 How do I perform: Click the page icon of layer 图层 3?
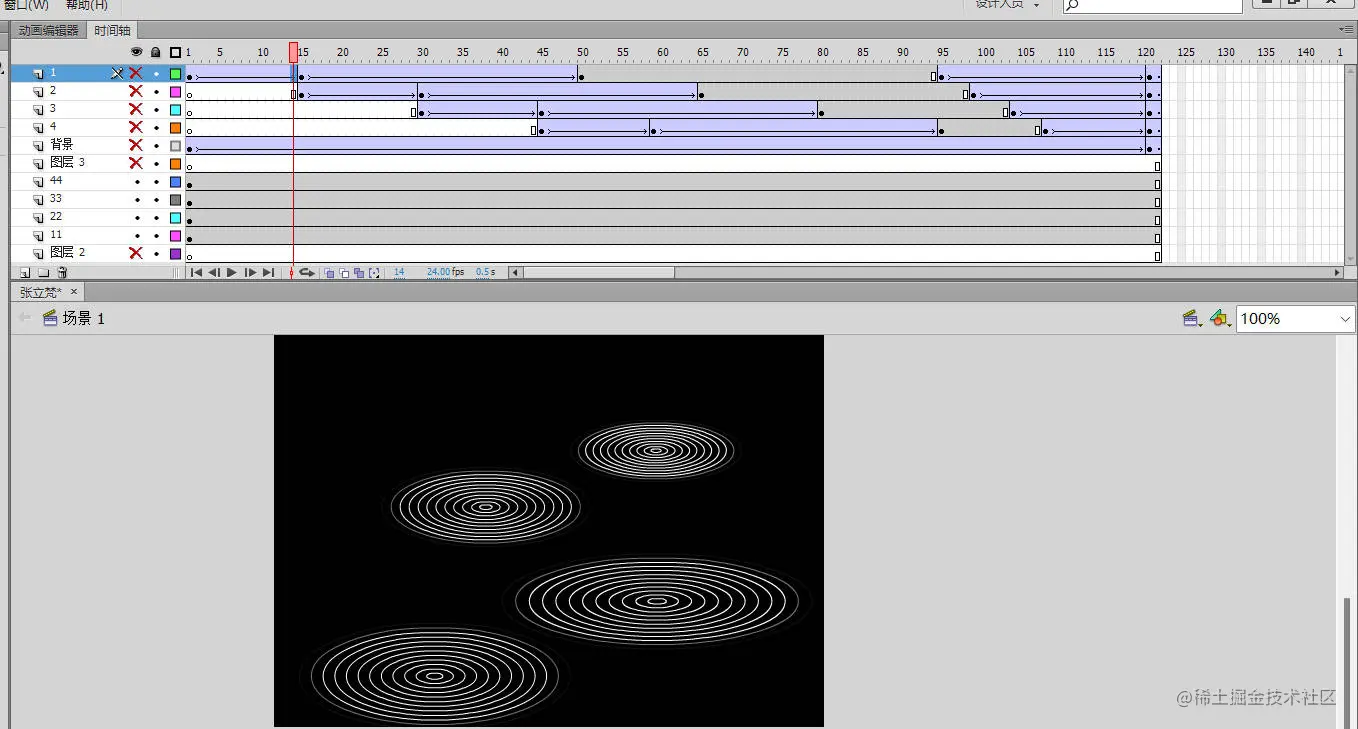pos(38,163)
